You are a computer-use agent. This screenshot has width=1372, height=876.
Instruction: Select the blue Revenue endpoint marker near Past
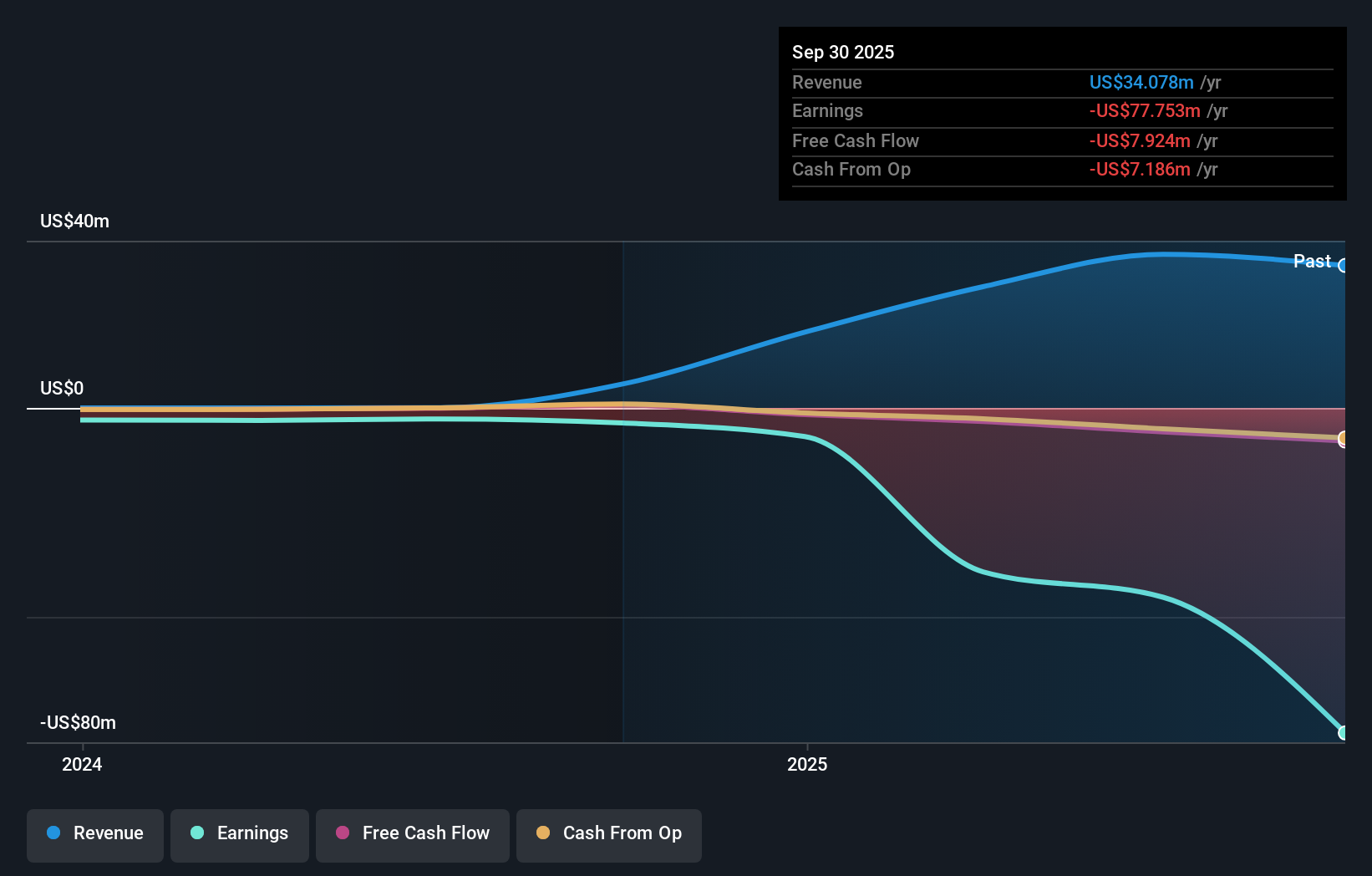point(1343,266)
